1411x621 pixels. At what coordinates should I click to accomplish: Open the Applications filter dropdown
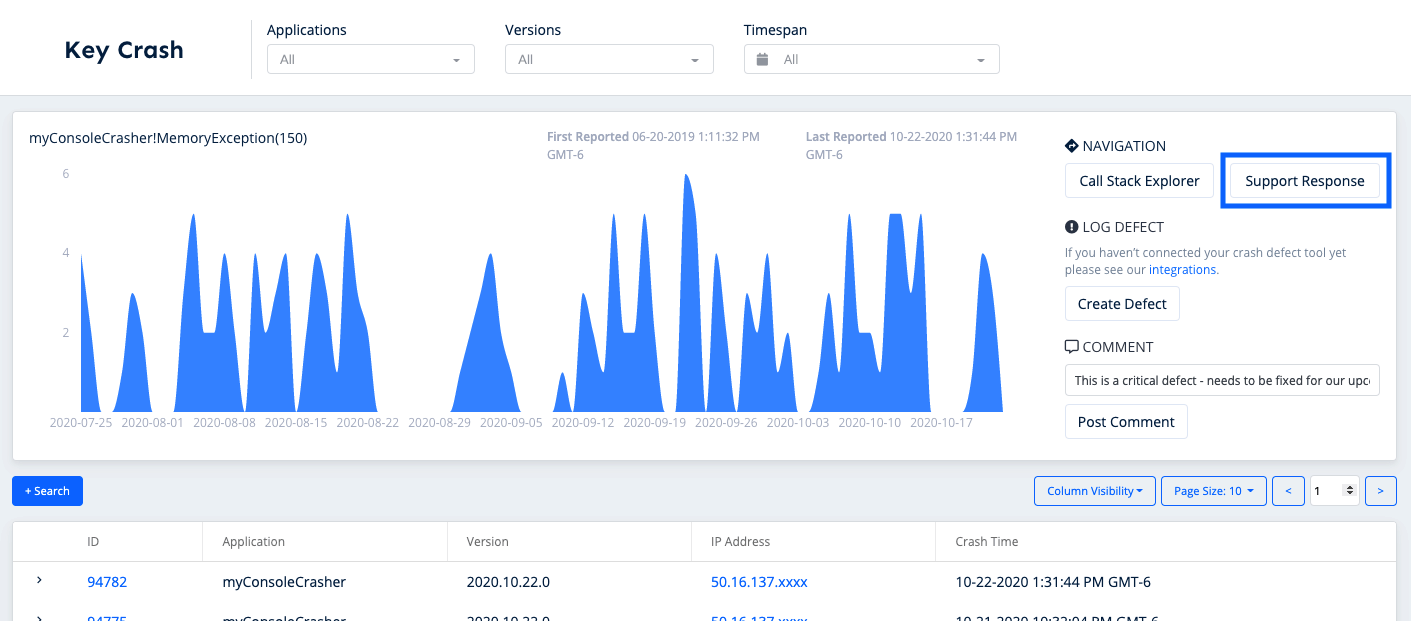[x=370, y=59]
